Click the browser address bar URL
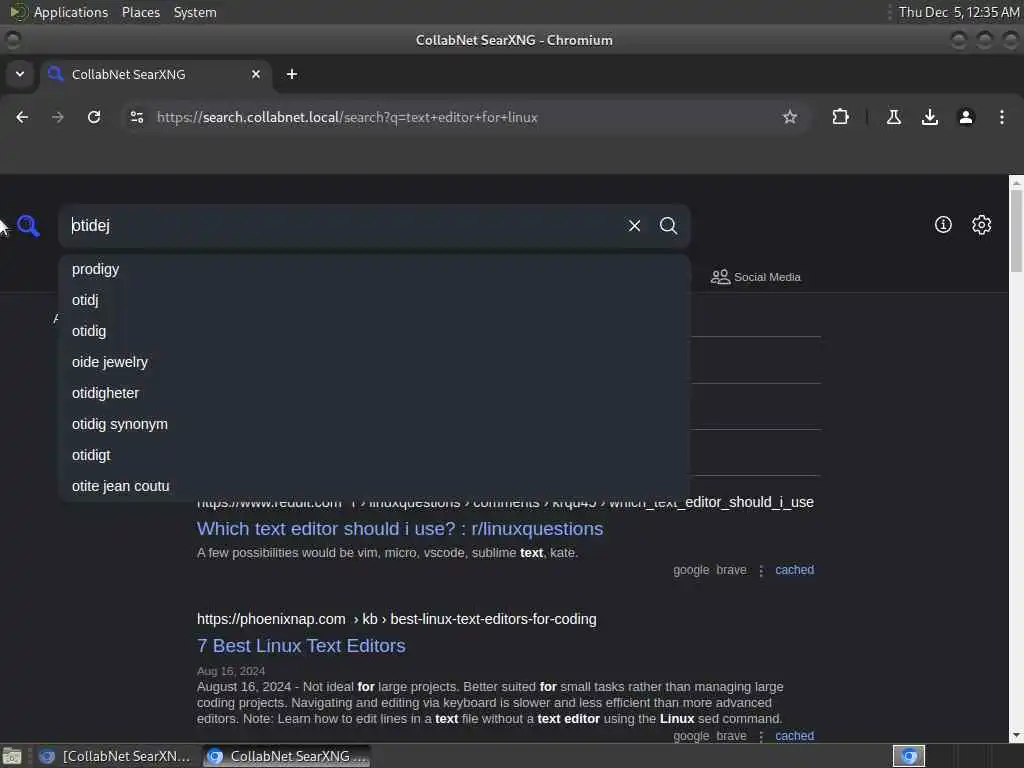The width and height of the screenshot is (1024, 768). 347,118
